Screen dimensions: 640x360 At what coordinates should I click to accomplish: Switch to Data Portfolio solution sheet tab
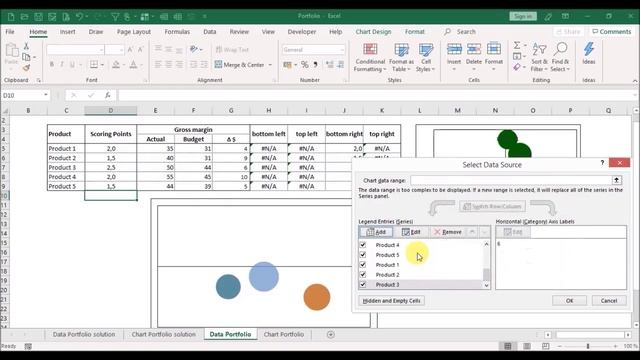click(x=84, y=334)
